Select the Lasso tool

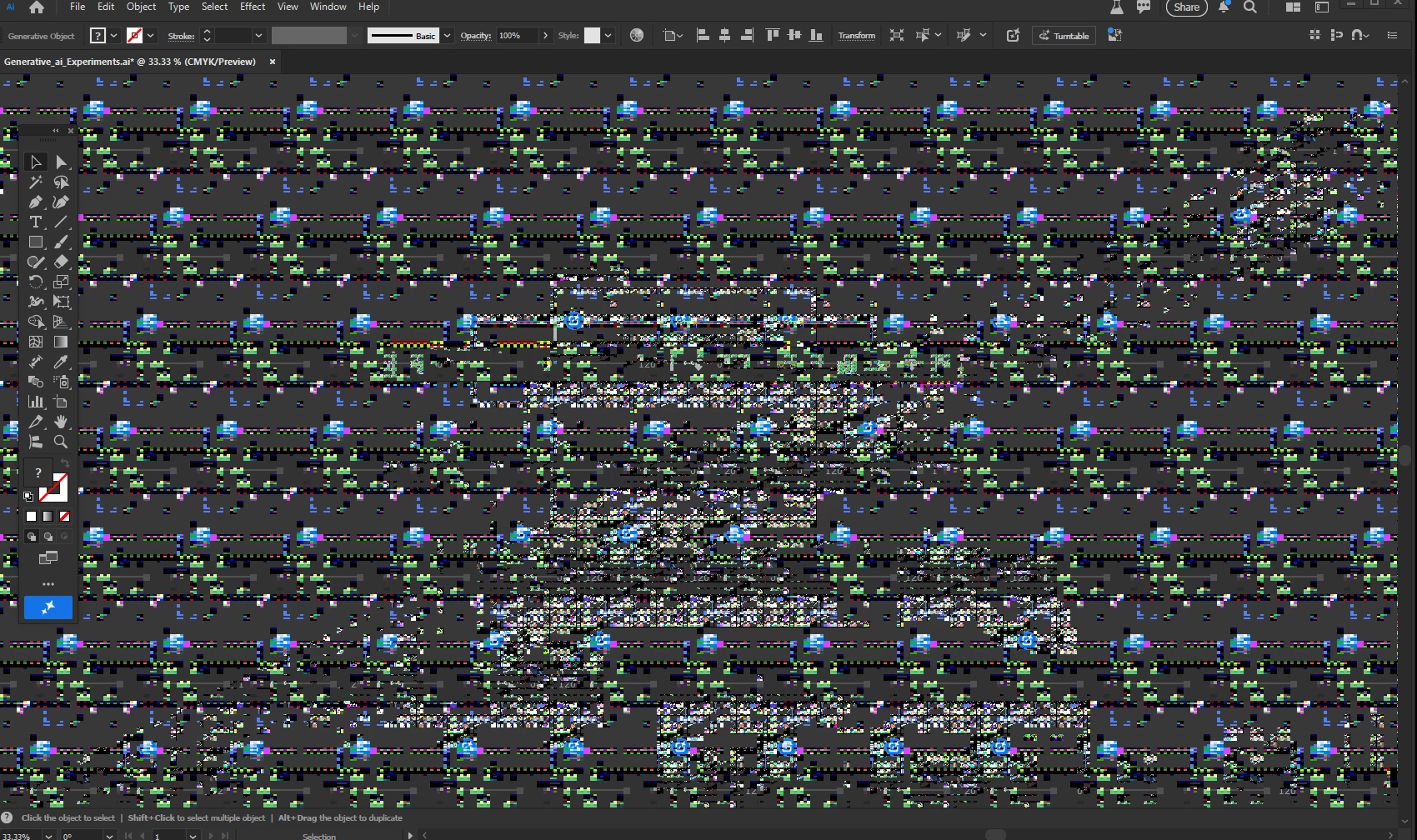tap(61, 182)
